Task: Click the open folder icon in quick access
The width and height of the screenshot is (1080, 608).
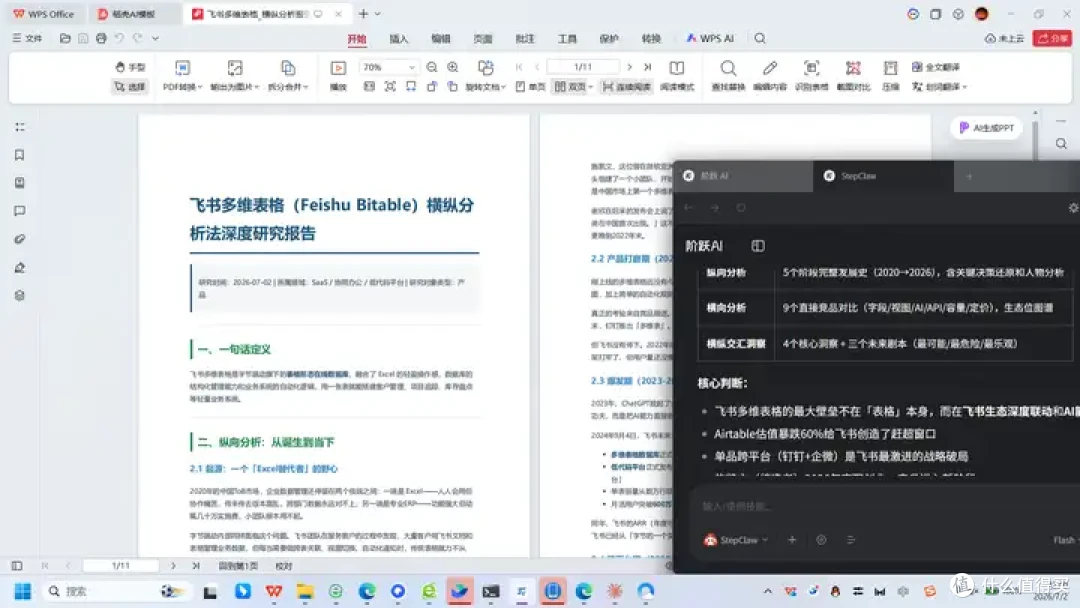Action: point(65,39)
